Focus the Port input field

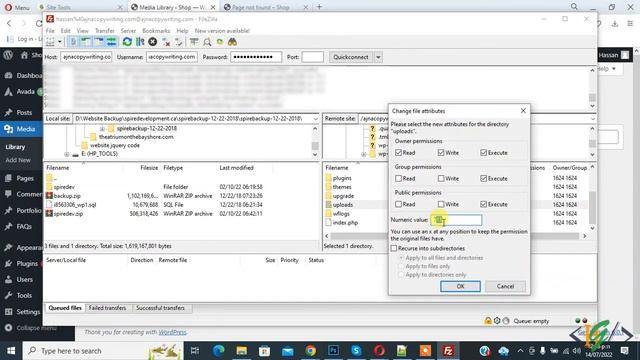coord(313,57)
